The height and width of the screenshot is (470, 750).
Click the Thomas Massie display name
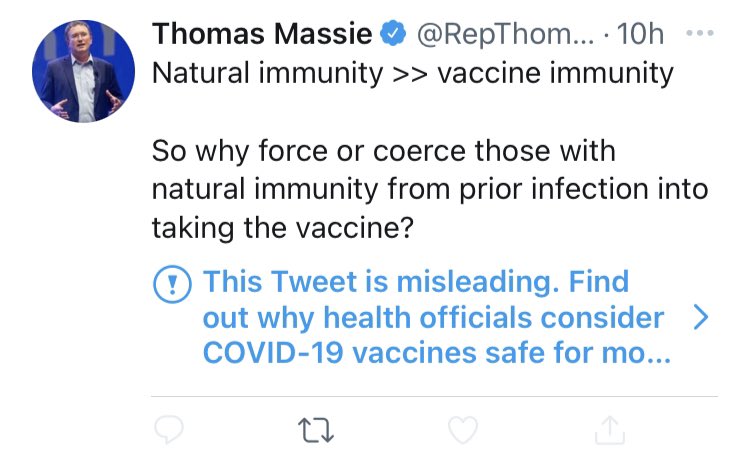(262, 34)
